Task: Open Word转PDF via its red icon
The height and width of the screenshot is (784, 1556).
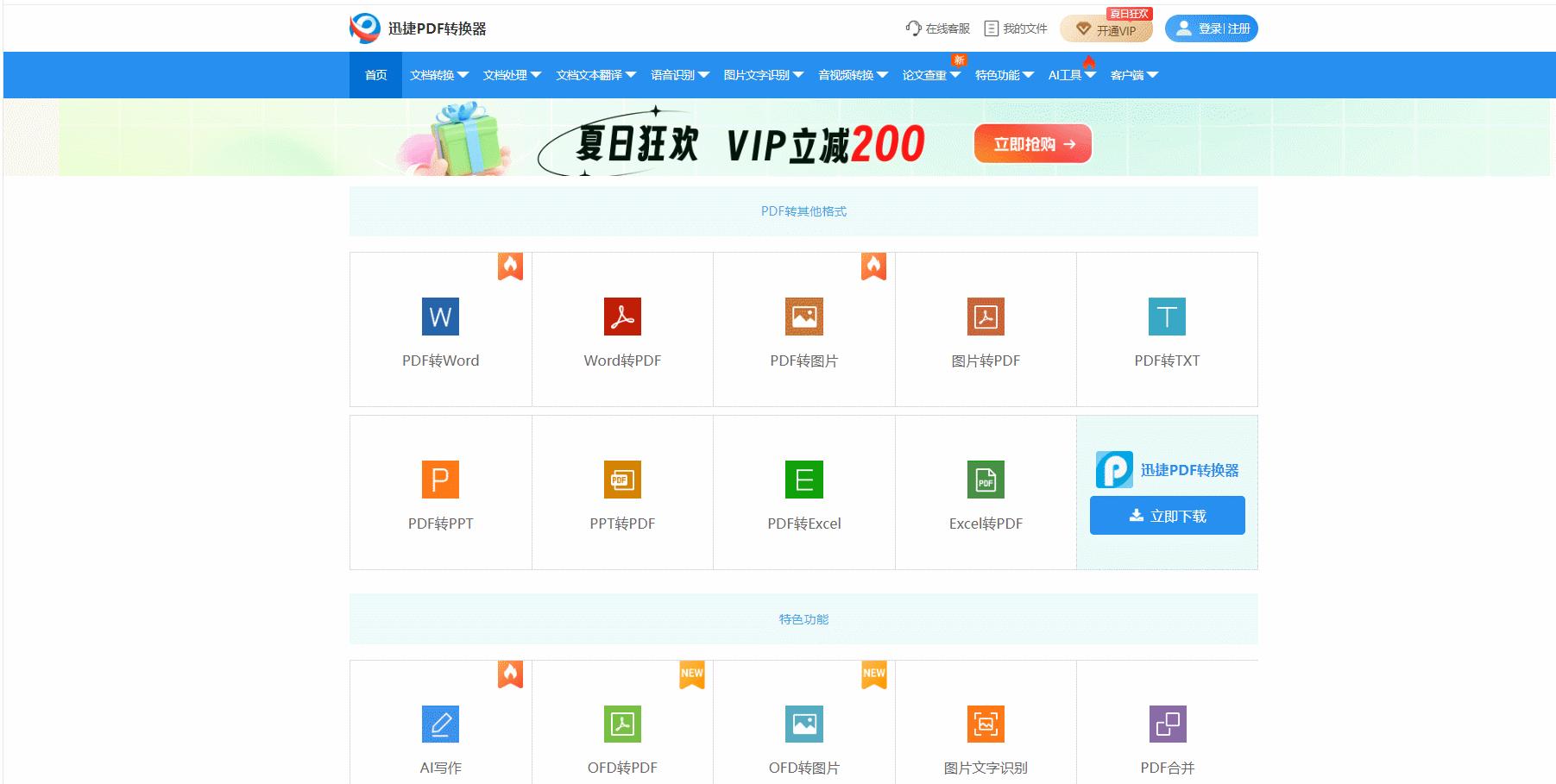Action: pos(621,317)
